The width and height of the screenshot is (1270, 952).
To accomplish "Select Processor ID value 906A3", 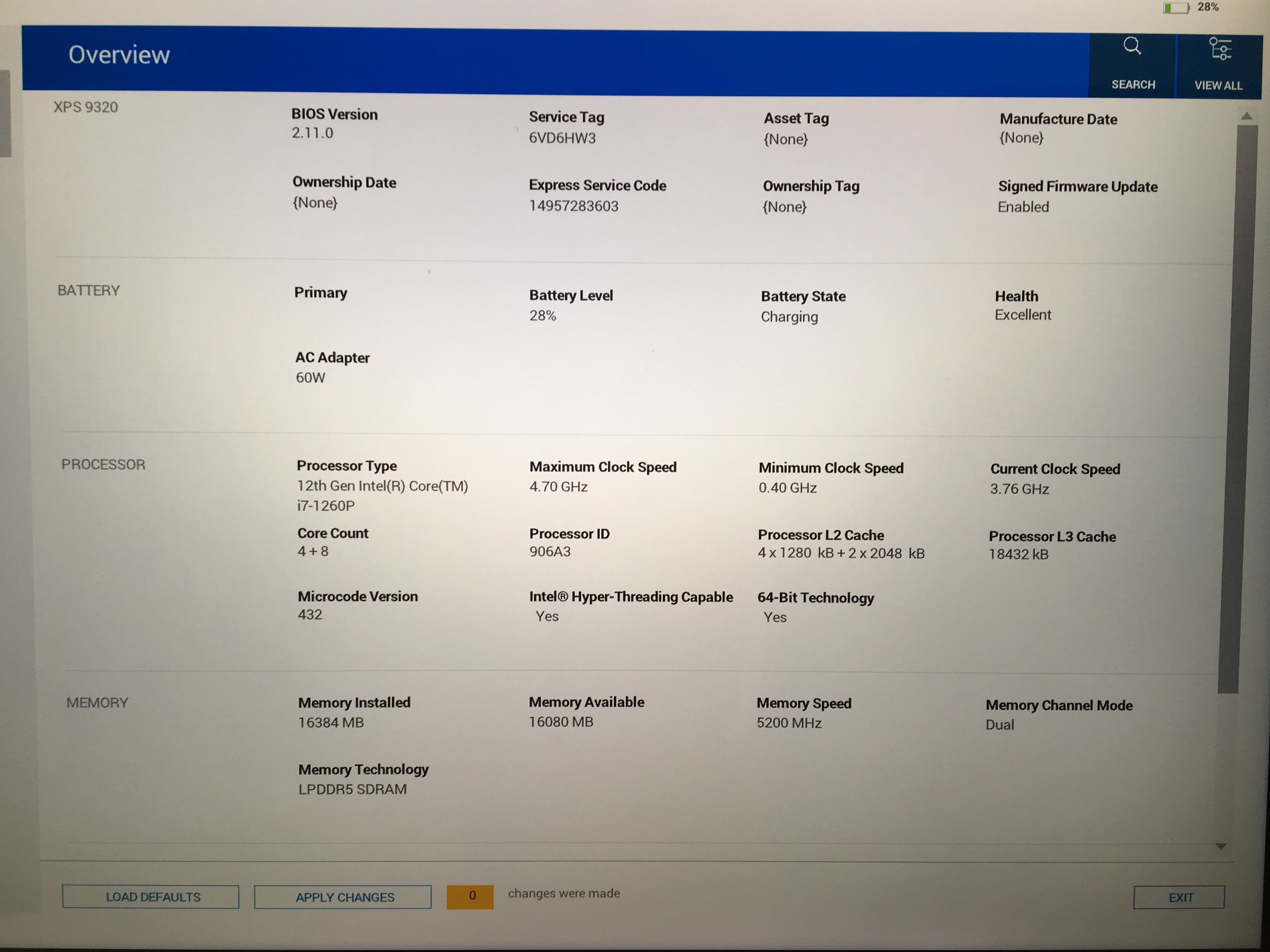I will (549, 552).
